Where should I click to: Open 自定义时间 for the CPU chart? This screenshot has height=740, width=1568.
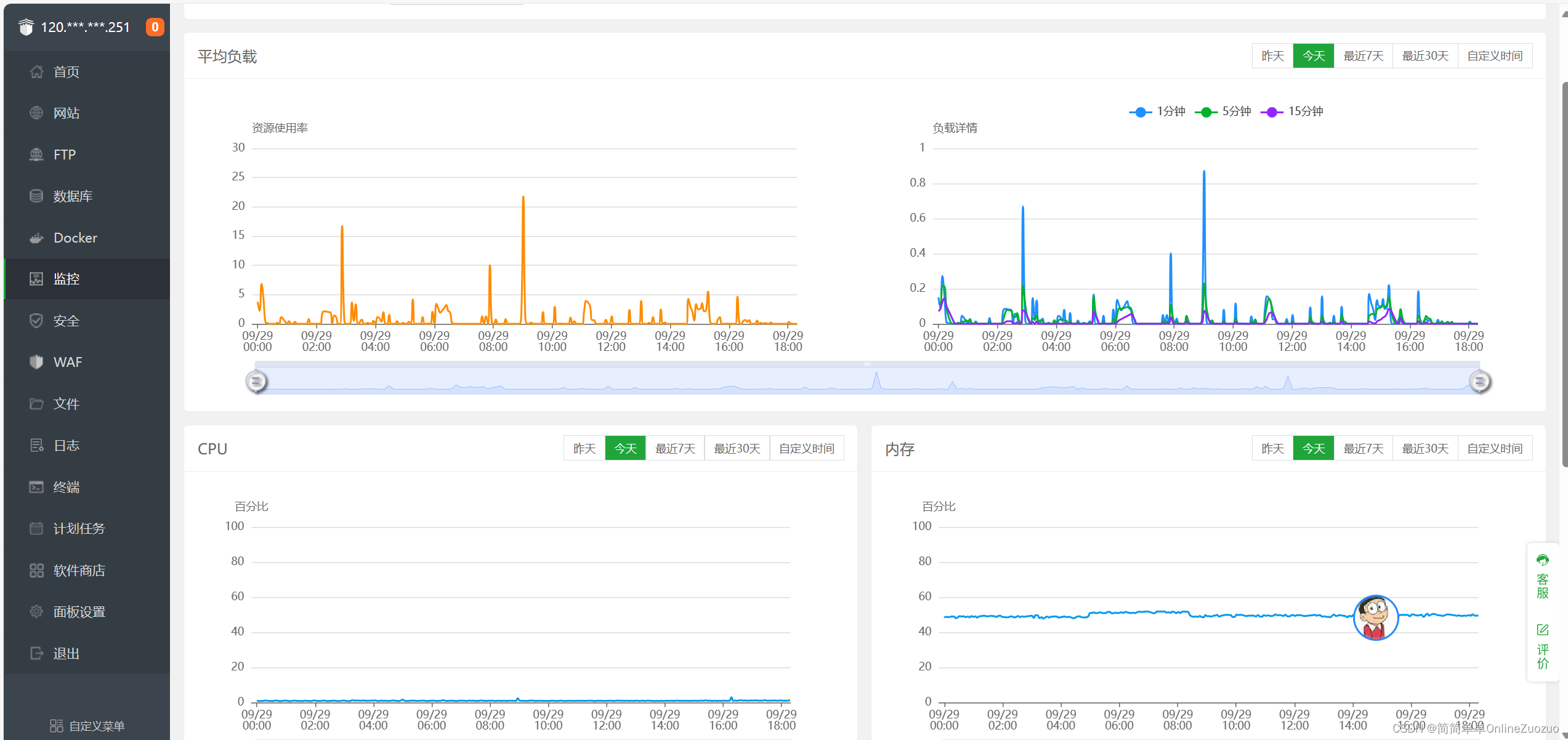click(806, 448)
